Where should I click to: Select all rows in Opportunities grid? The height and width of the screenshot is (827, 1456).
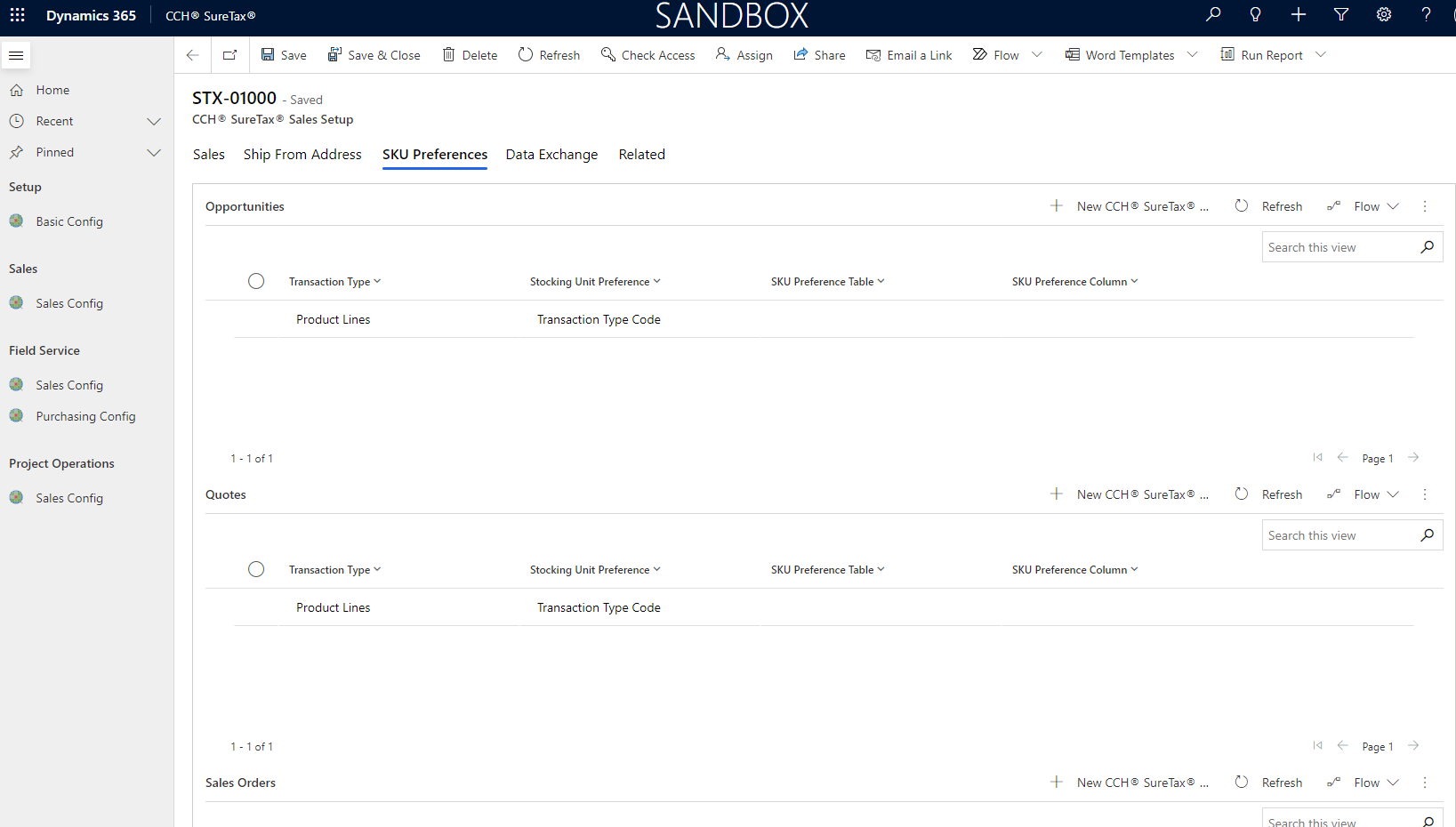(256, 281)
